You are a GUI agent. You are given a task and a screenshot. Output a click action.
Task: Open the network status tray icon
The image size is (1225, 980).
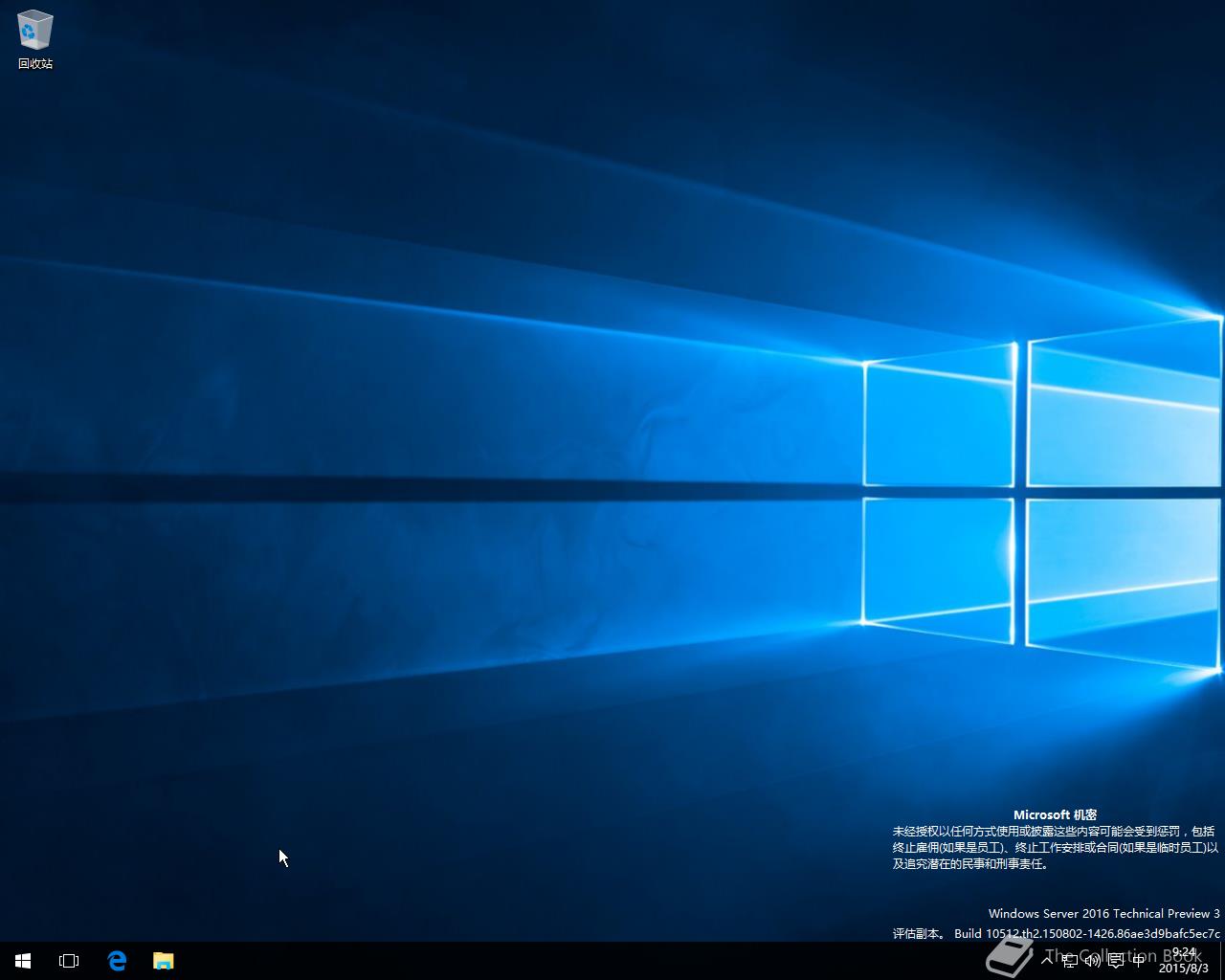(x=1070, y=961)
